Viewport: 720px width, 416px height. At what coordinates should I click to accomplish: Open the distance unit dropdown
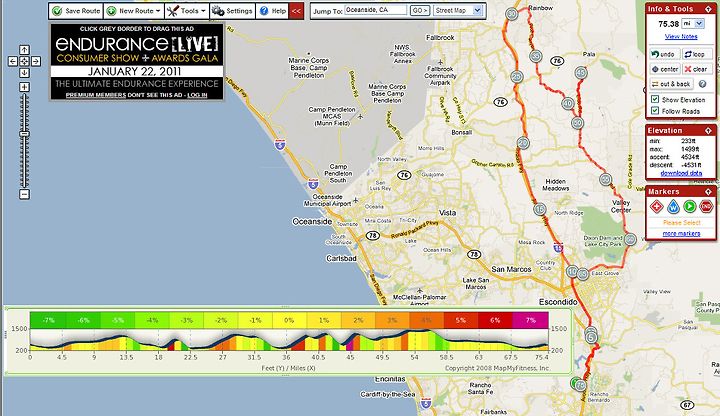[x=693, y=23]
